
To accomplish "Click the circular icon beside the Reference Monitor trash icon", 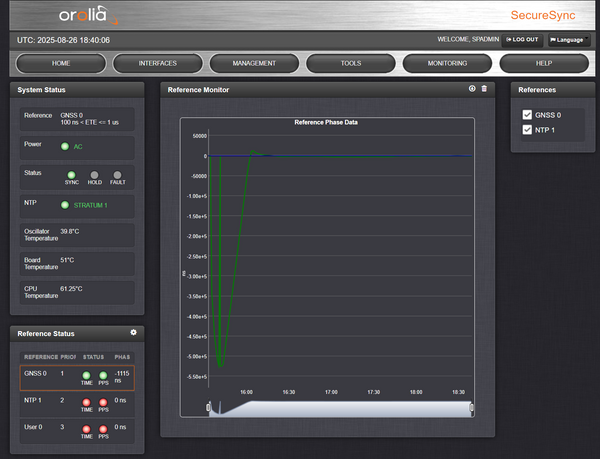I will [x=472, y=89].
